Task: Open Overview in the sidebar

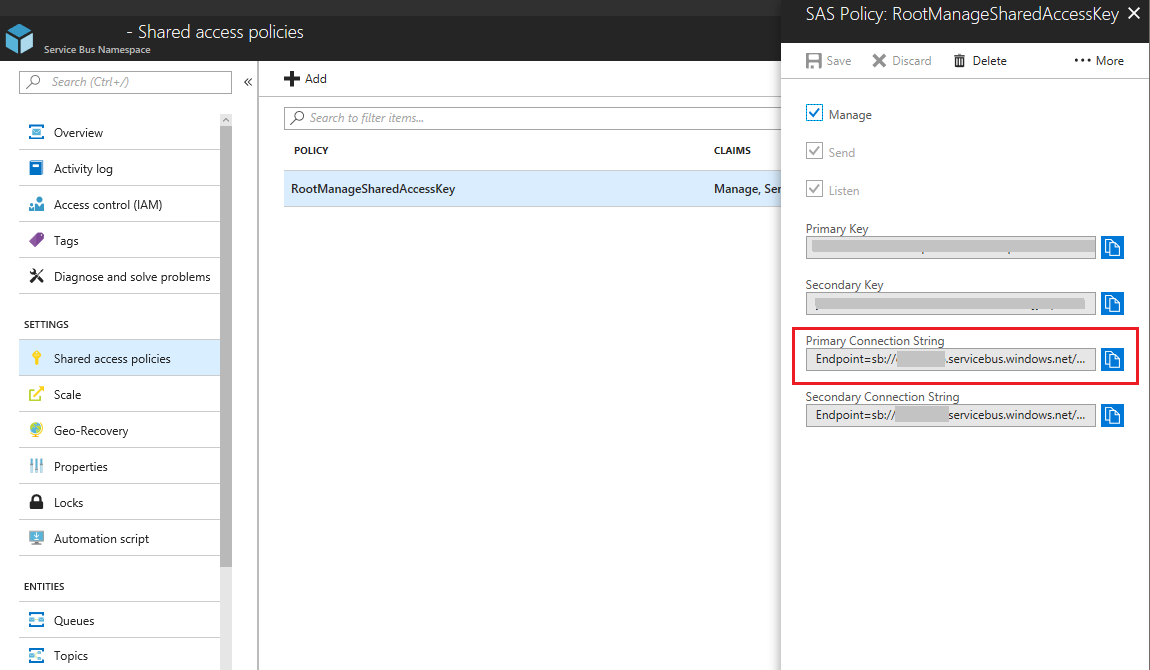Action: click(x=120, y=132)
